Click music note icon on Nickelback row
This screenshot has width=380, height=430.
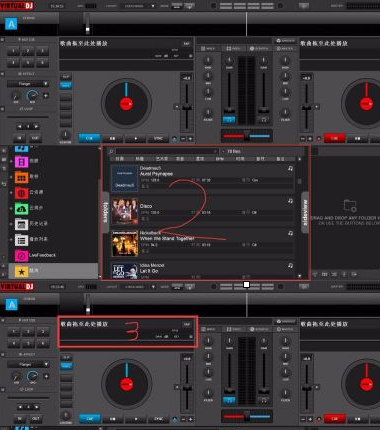[x=290, y=233]
